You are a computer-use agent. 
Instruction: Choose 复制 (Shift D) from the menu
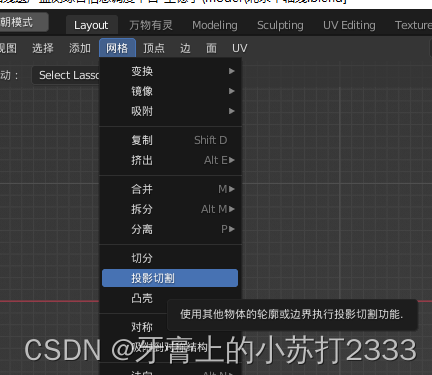pyautogui.click(x=170, y=140)
